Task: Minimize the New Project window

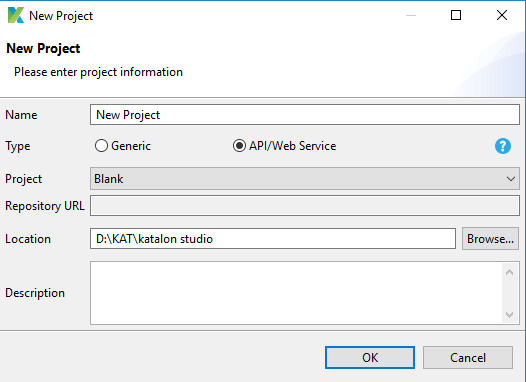Action: pyautogui.click(x=411, y=15)
